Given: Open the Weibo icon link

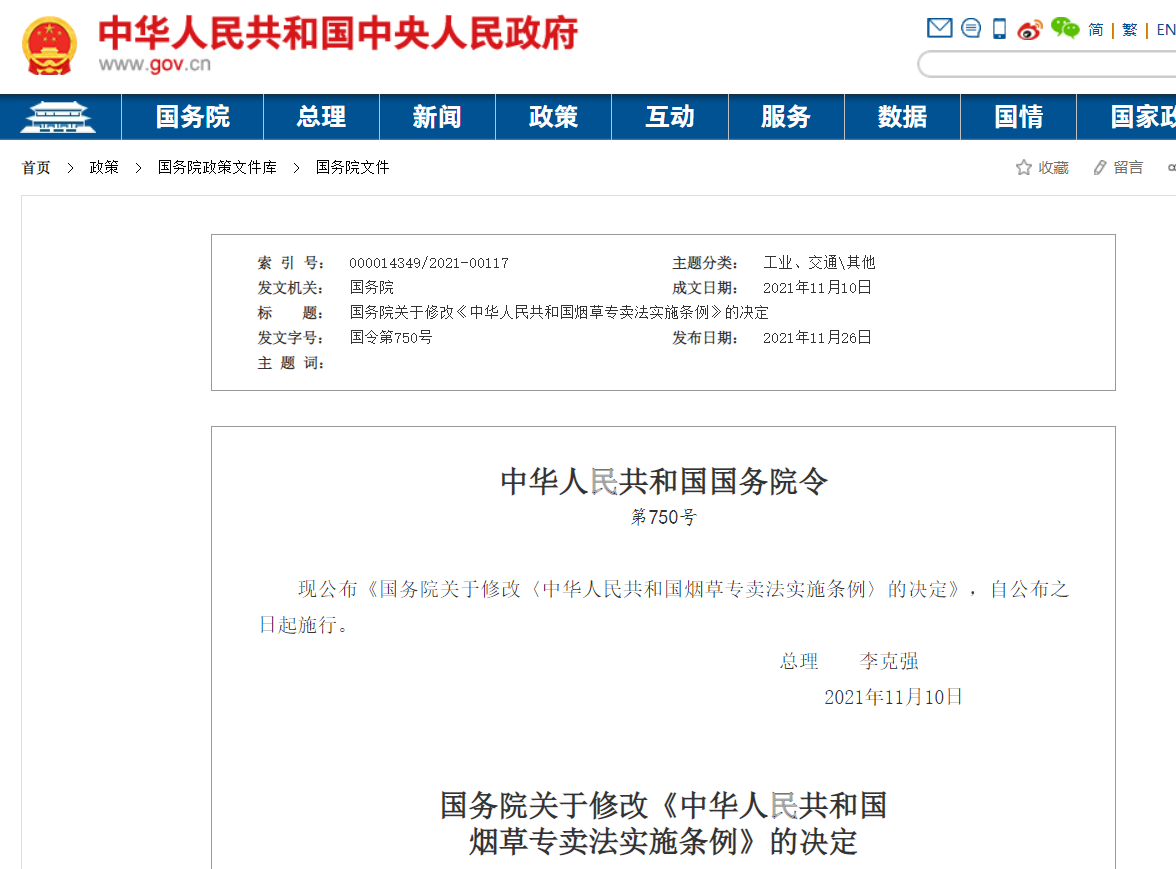Looking at the screenshot, I should (1029, 30).
